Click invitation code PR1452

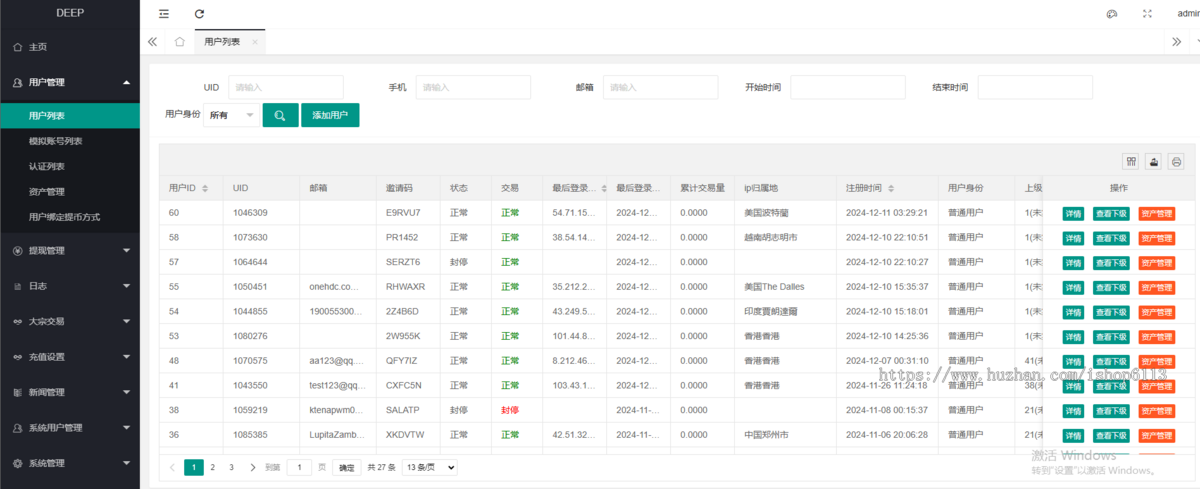coord(403,238)
